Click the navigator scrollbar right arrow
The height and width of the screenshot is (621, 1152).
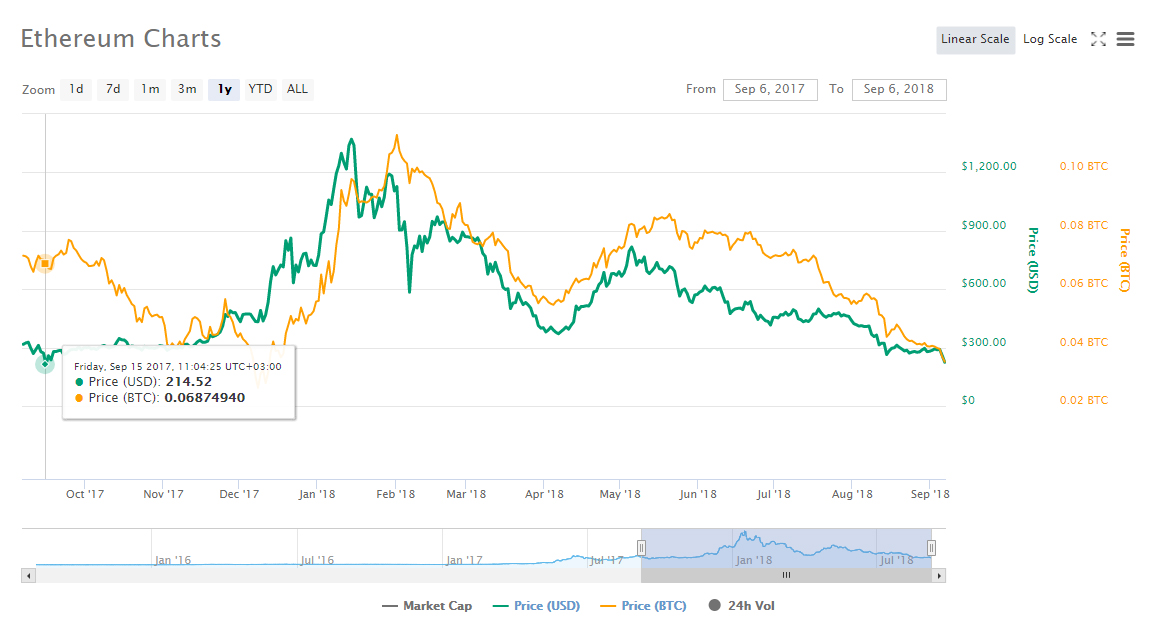point(939,575)
